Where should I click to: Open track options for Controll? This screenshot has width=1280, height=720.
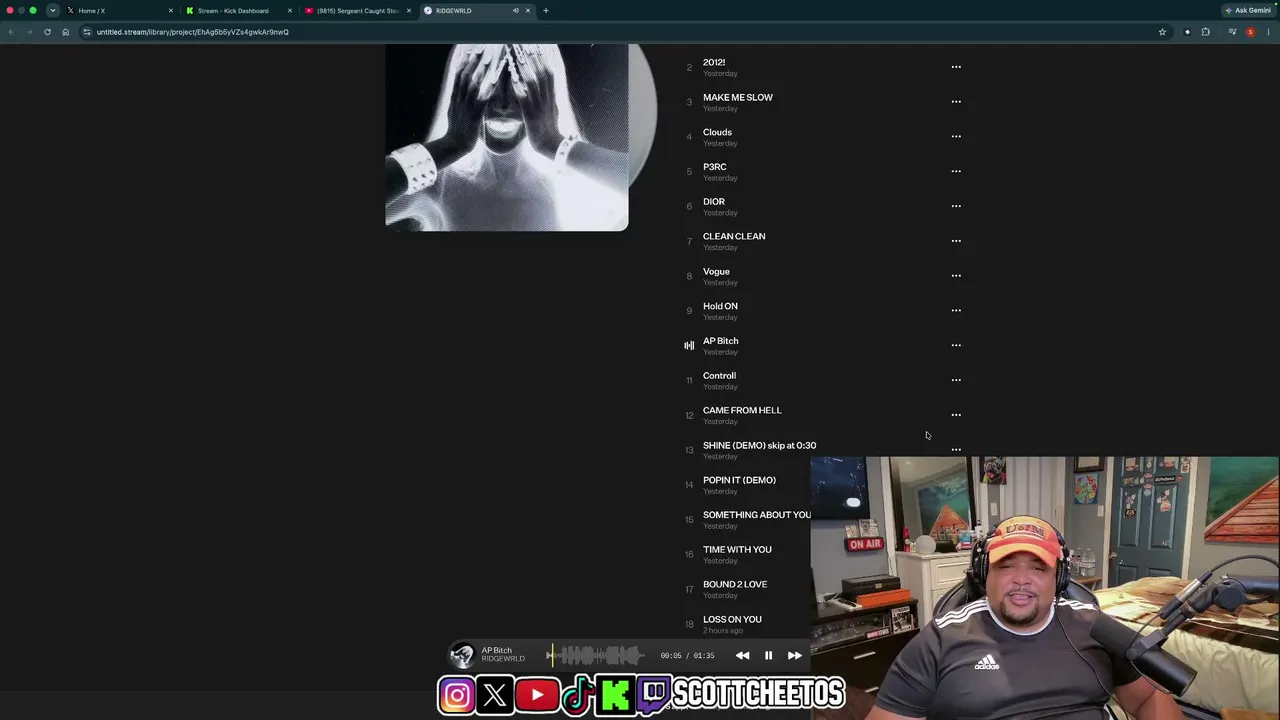pos(956,380)
